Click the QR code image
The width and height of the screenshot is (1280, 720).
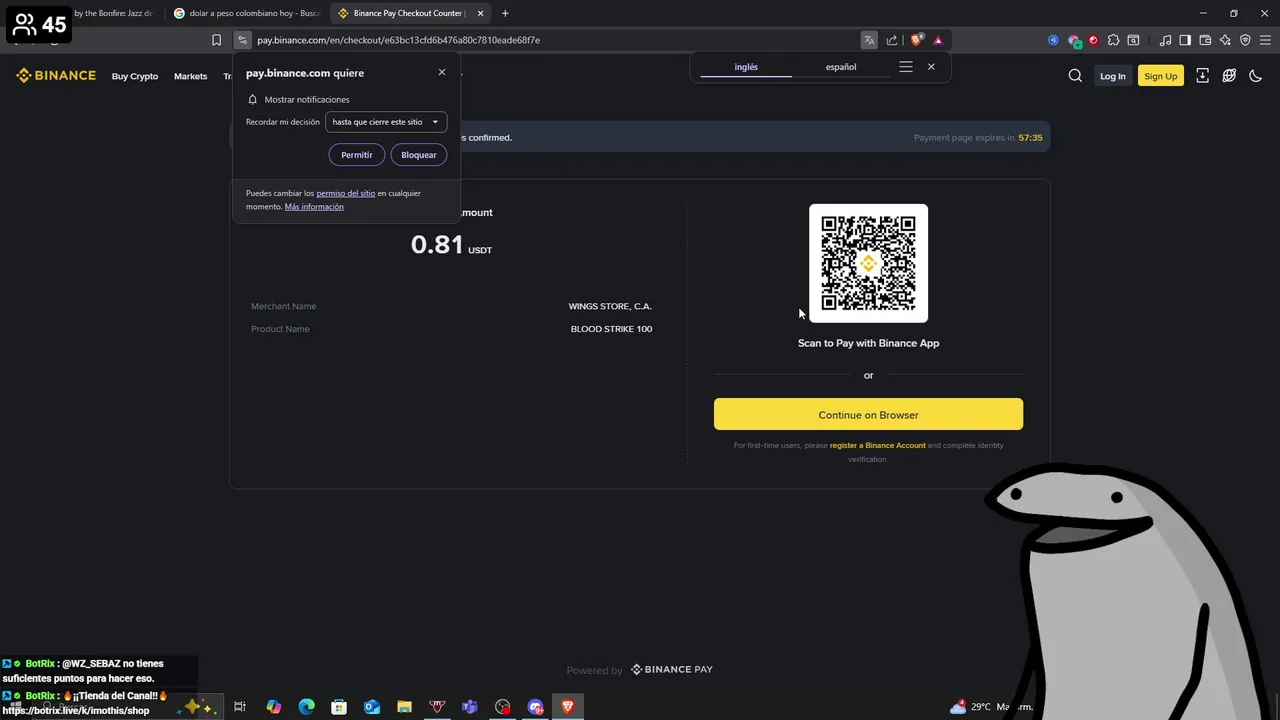[x=868, y=263]
